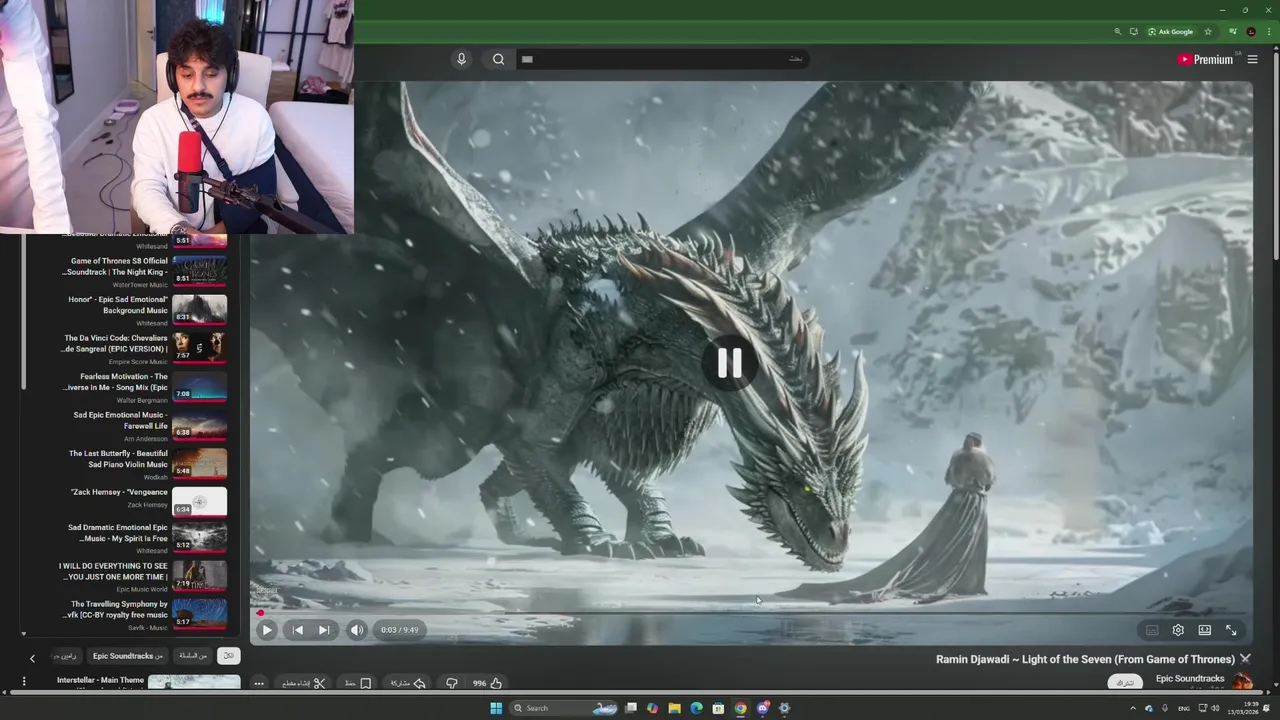
Task: Open Task View in the taskbar
Action: 631,708
